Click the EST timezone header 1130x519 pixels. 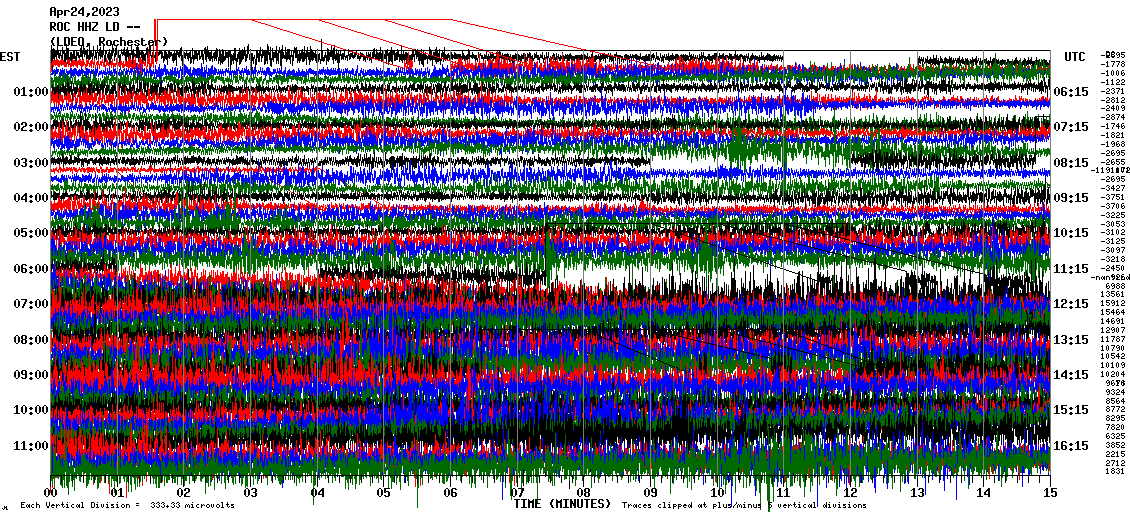coord(10,57)
